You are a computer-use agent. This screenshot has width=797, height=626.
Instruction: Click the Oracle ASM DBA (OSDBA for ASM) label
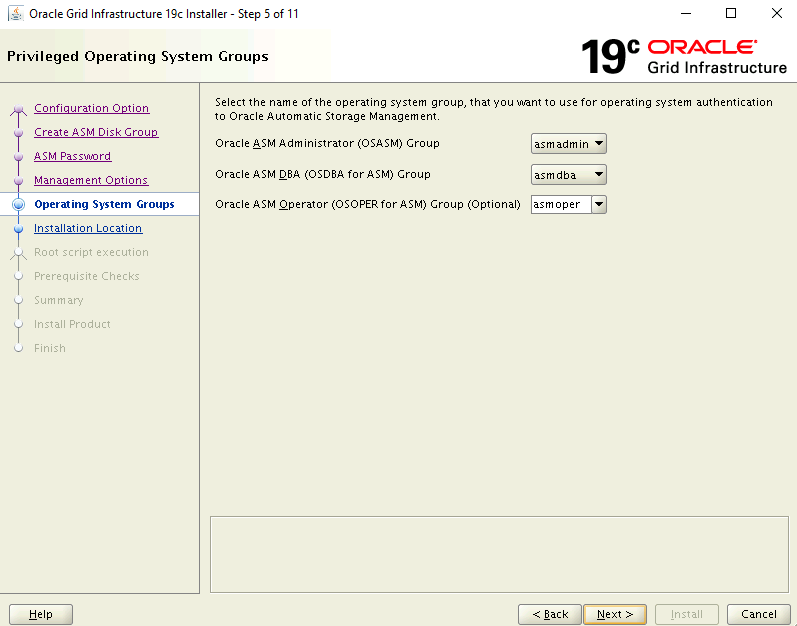click(x=323, y=174)
